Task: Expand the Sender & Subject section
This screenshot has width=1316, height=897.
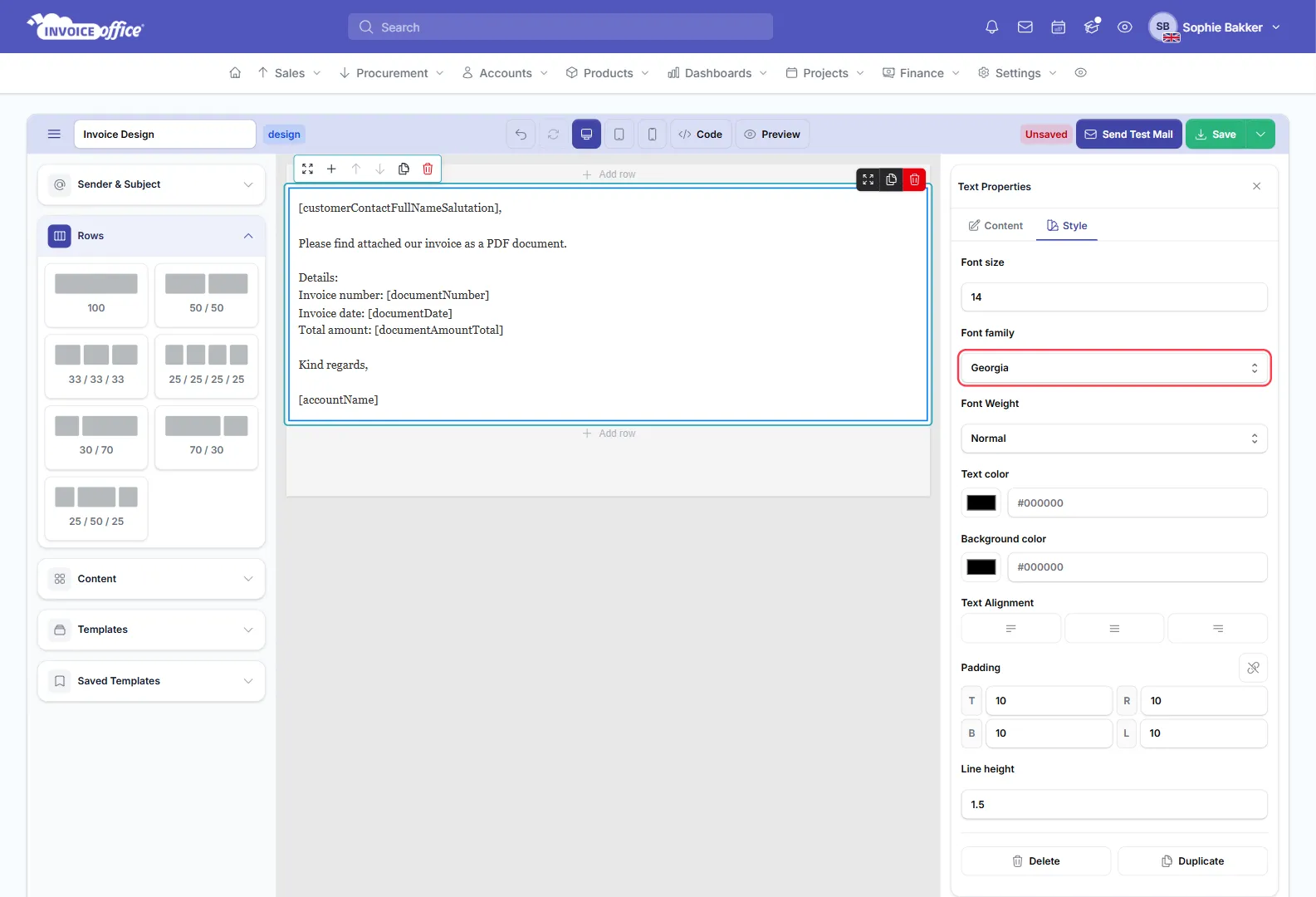Action: (x=151, y=184)
